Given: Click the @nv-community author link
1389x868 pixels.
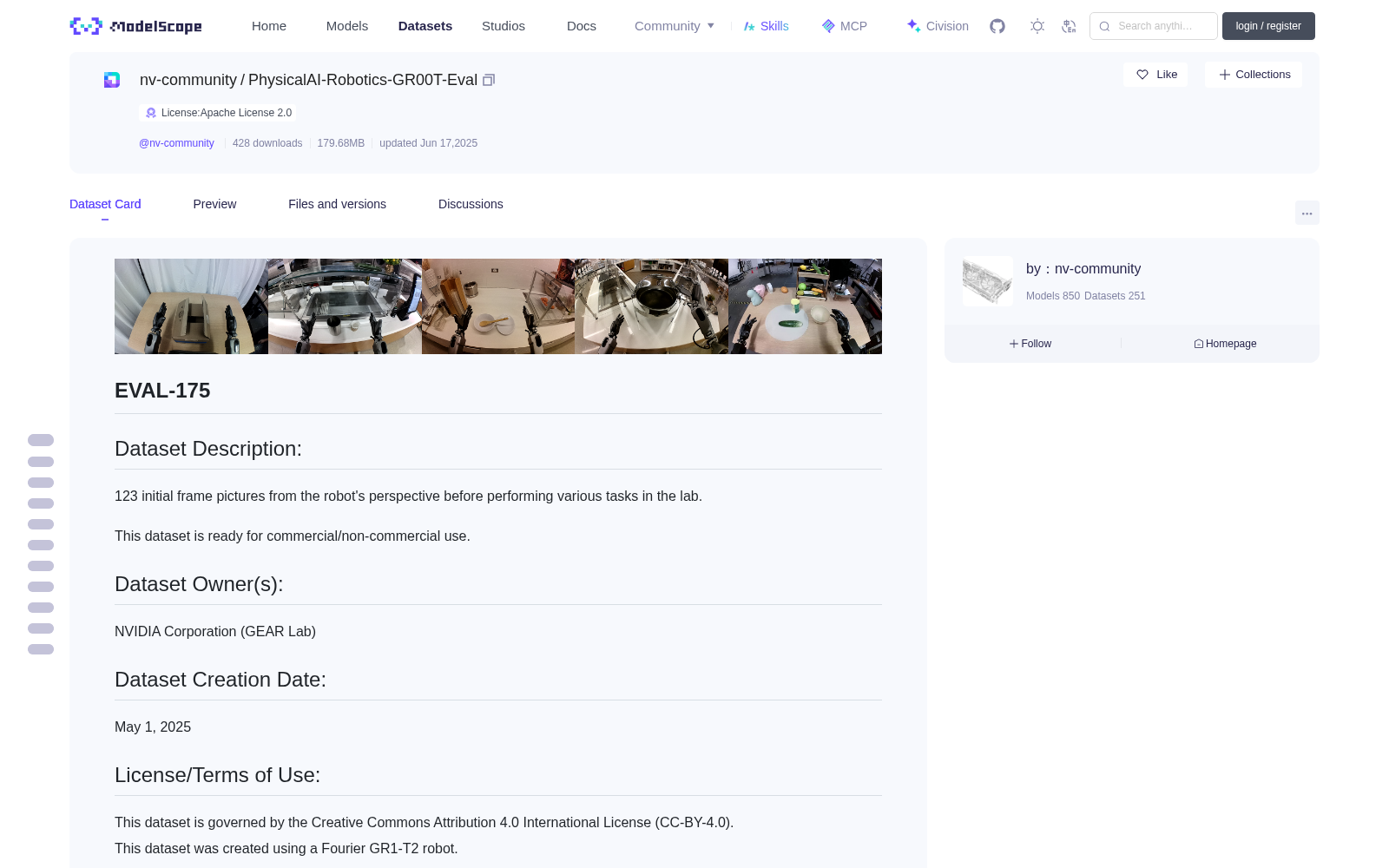Looking at the screenshot, I should [176, 143].
